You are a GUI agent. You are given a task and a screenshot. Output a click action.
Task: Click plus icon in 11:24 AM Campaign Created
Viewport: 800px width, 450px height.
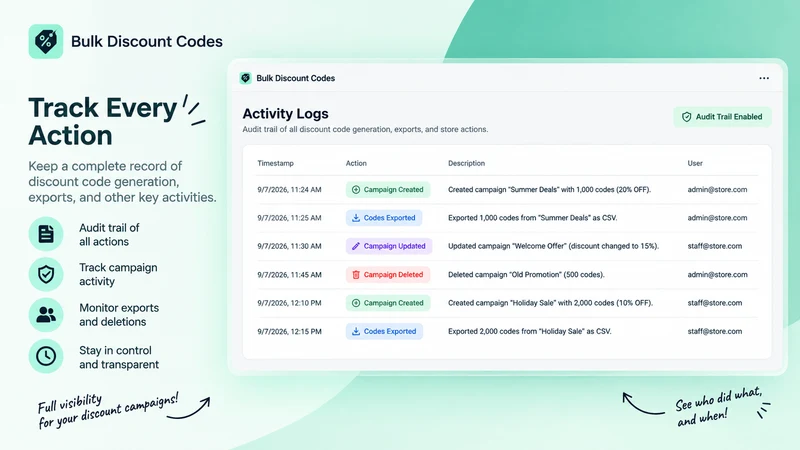coord(356,190)
